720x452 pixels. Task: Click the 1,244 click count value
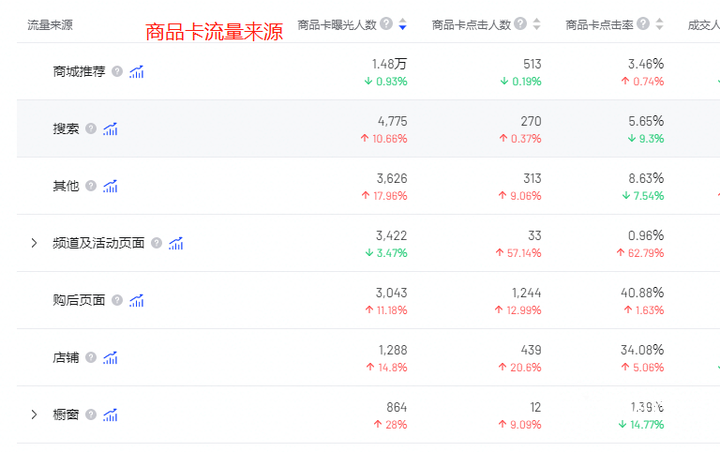click(x=527, y=293)
